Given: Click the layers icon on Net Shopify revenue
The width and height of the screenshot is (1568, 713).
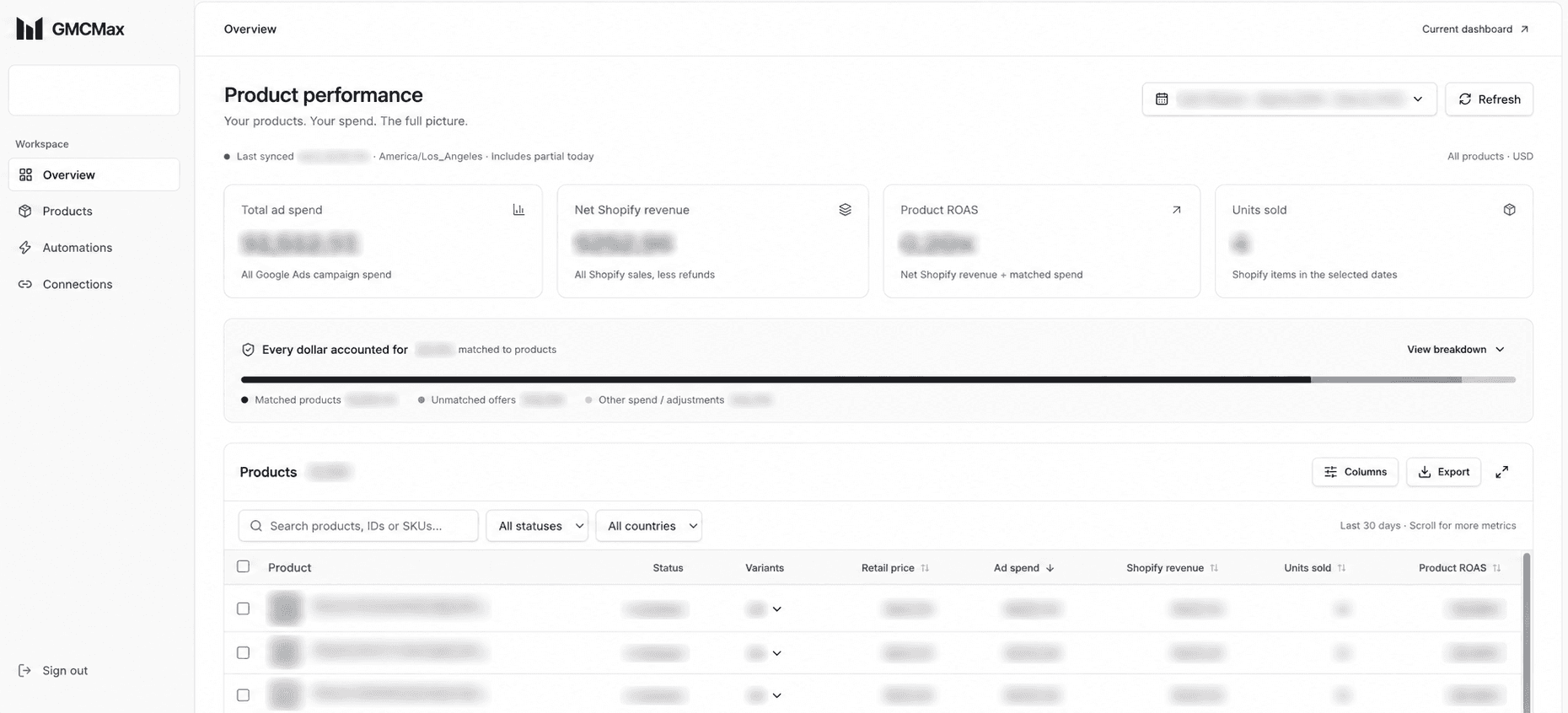Looking at the screenshot, I should point(845,209).
